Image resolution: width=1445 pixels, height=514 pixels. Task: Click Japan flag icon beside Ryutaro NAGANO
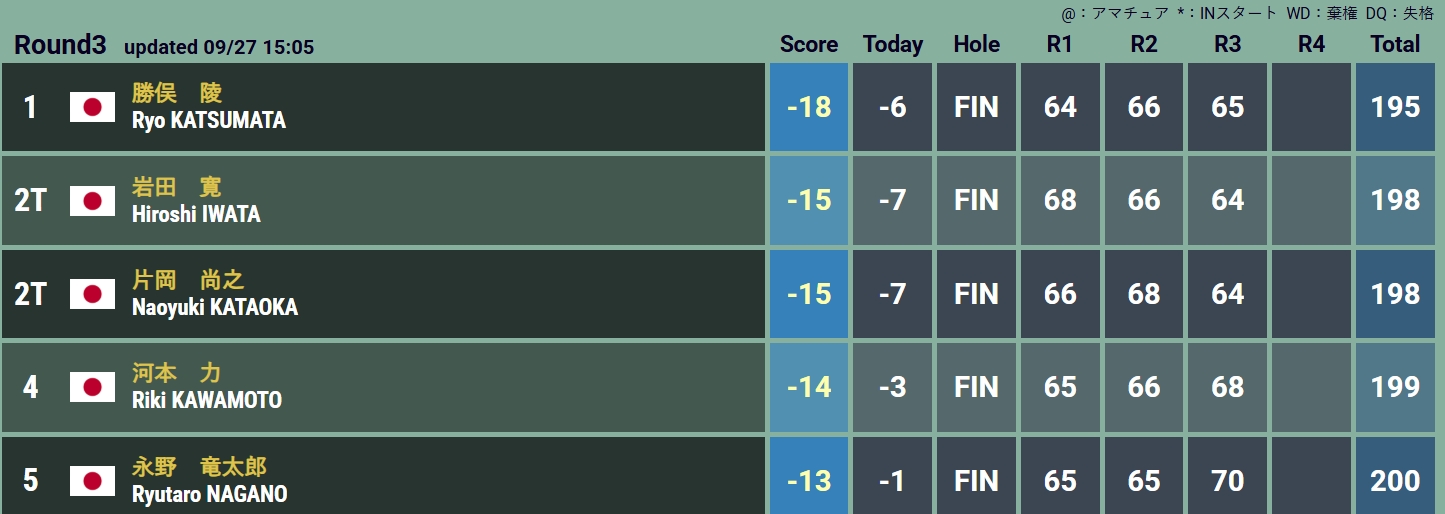92,480
